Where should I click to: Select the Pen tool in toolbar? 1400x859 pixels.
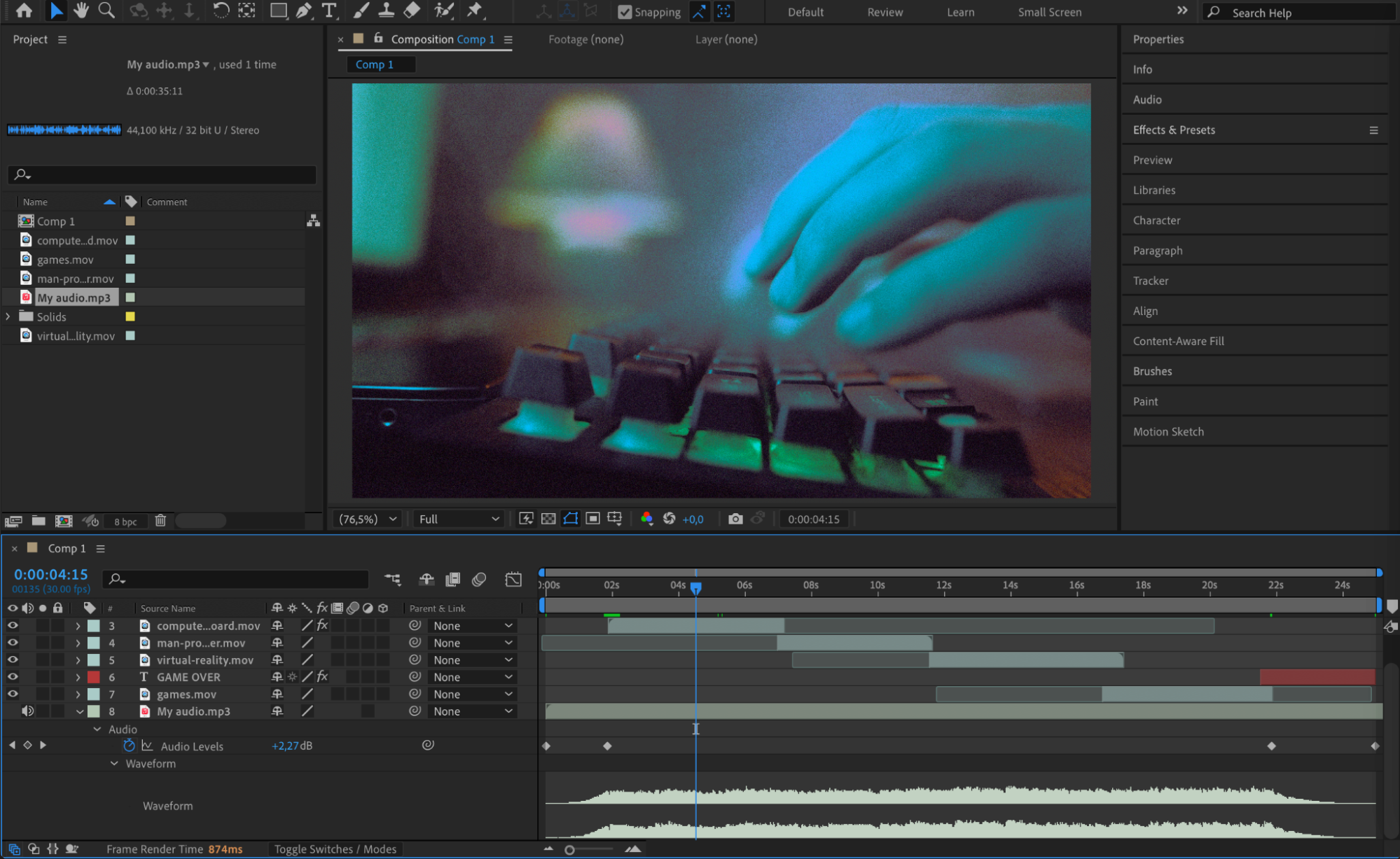coord(304,11)
